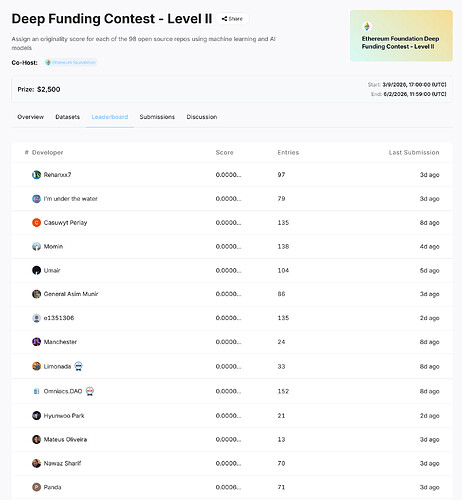Click the Ethereum logo in contest banner
Image resolution: width=462 pixels, height=500 pixels.
[x=367, y=26]
